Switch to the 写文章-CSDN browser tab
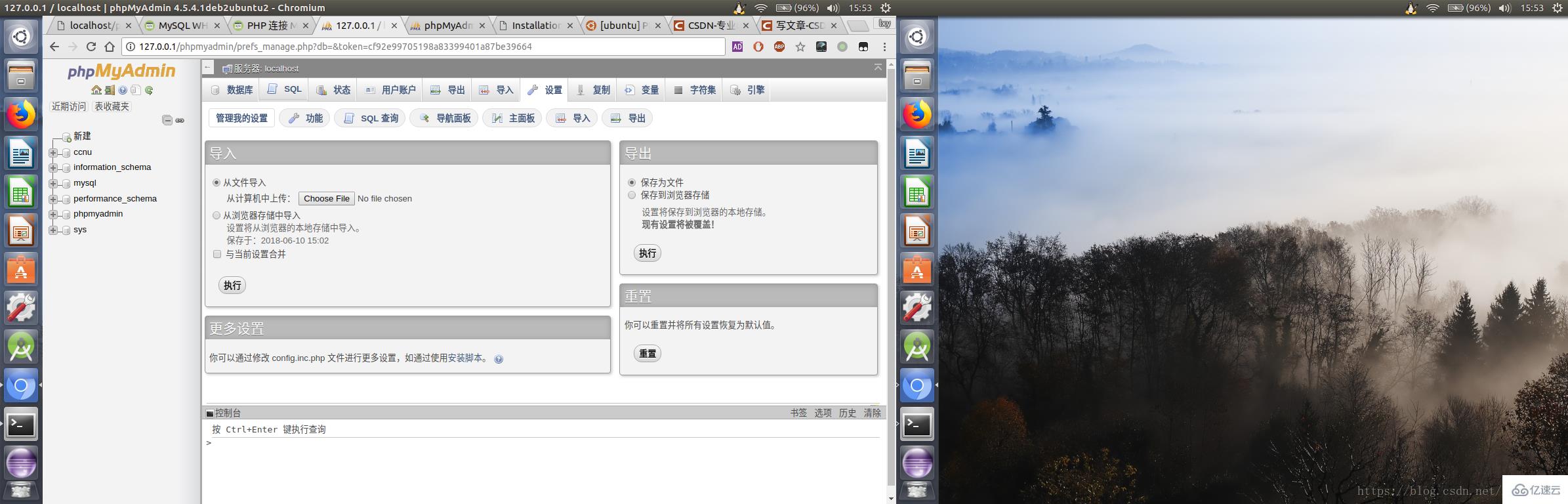The height and width of the screenshot is (504, 1568). [x=800, y=26]
